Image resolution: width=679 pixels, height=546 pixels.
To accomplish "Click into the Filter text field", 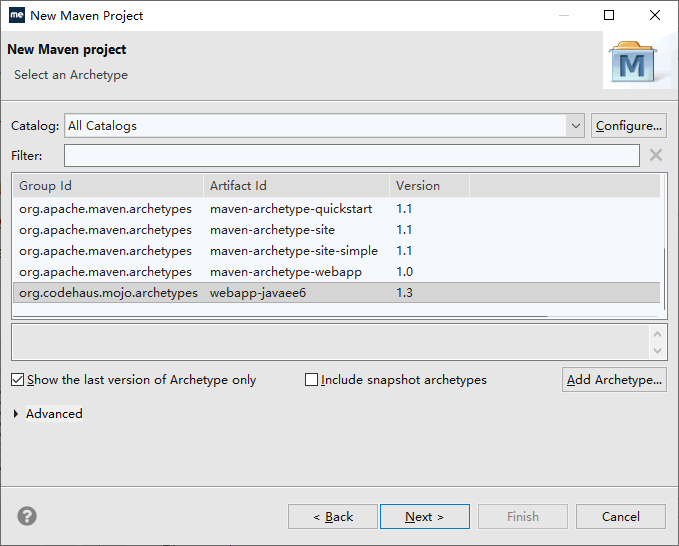I will 352,155.
